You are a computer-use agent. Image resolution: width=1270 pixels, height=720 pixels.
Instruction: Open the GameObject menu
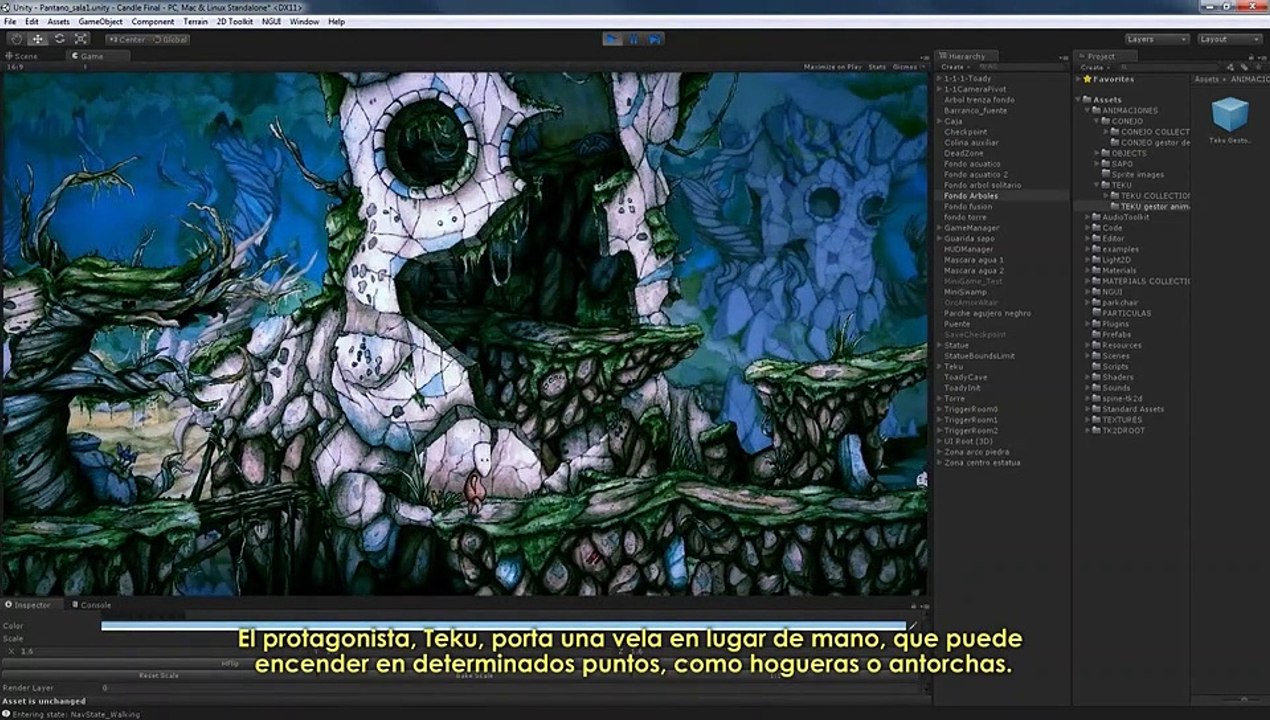point(100,21)
